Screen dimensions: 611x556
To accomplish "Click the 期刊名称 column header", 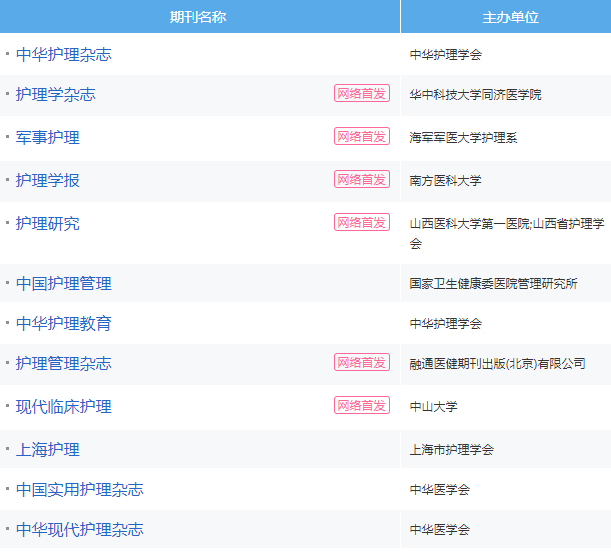I will 198,17.
